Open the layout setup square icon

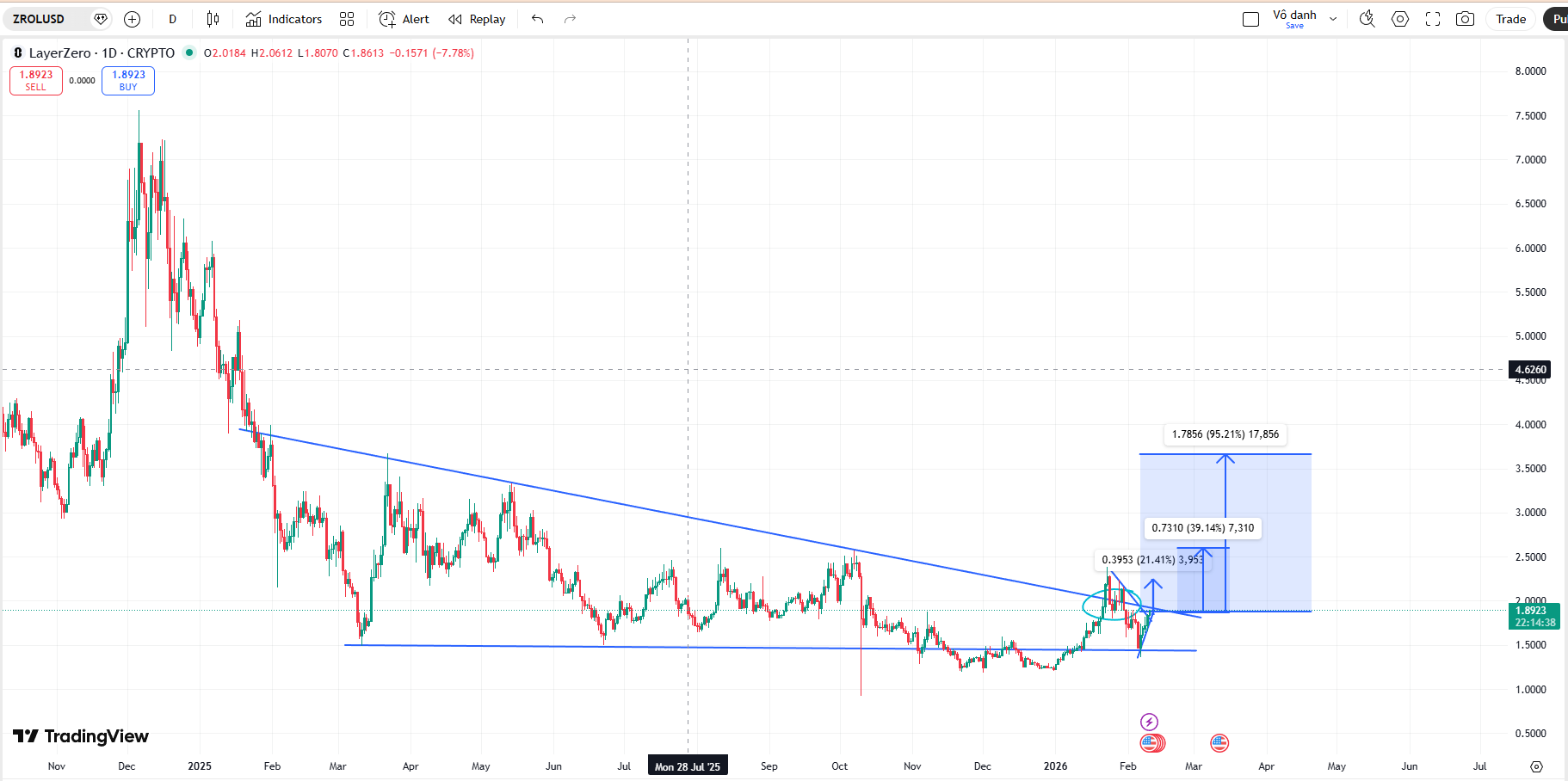1250,19
